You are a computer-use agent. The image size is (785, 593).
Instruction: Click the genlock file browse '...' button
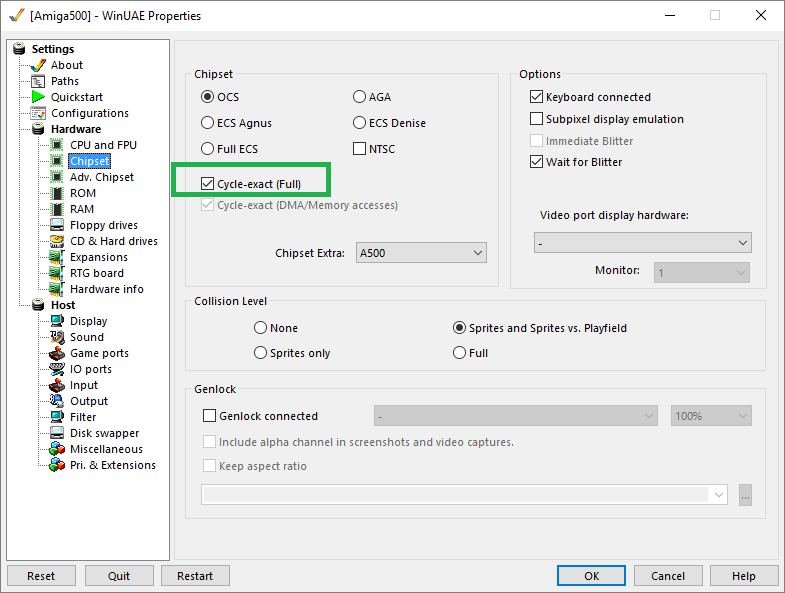click(x=745, y=495)
